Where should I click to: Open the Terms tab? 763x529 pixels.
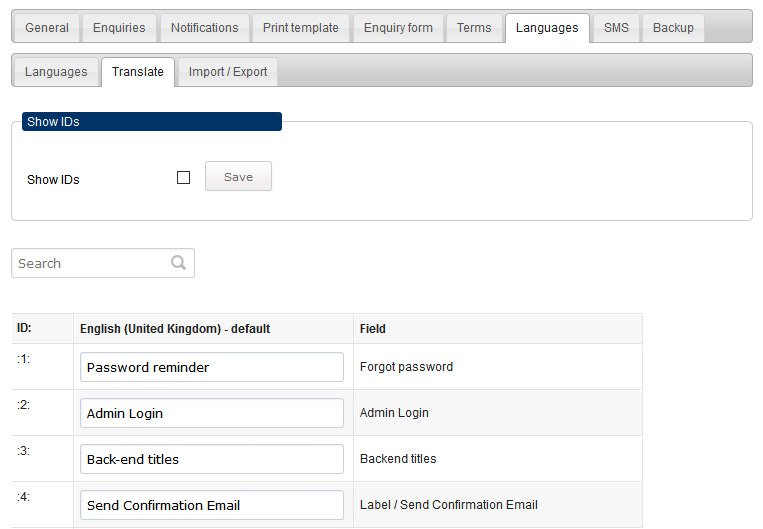[x=474, y=28]
